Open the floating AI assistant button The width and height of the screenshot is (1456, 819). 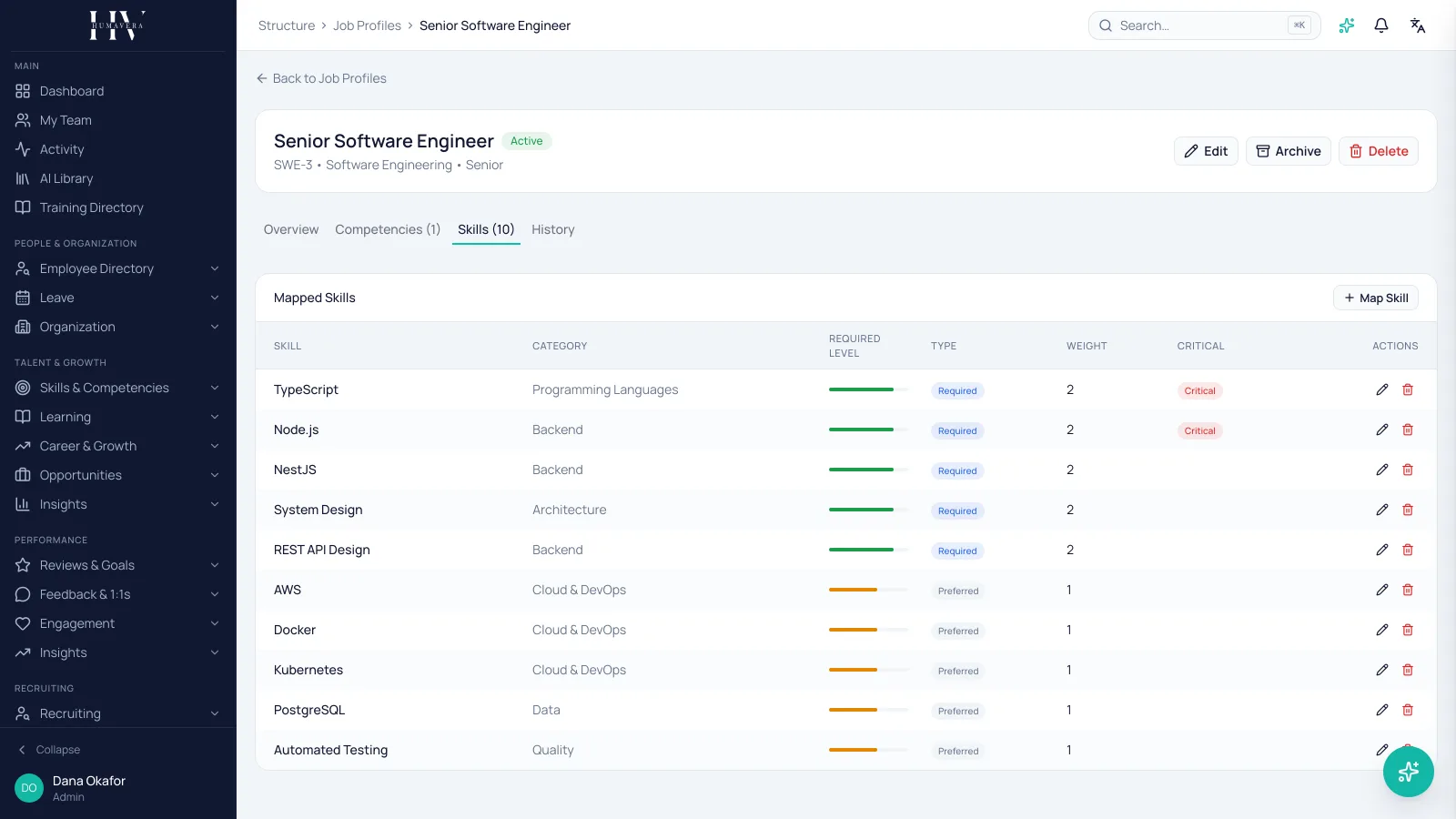click(x=1409, y=772)
